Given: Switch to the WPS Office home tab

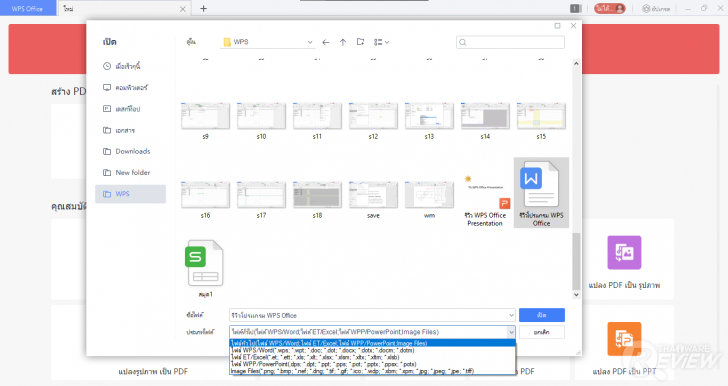Looking at the screenshot, I should tap(27, 8).
